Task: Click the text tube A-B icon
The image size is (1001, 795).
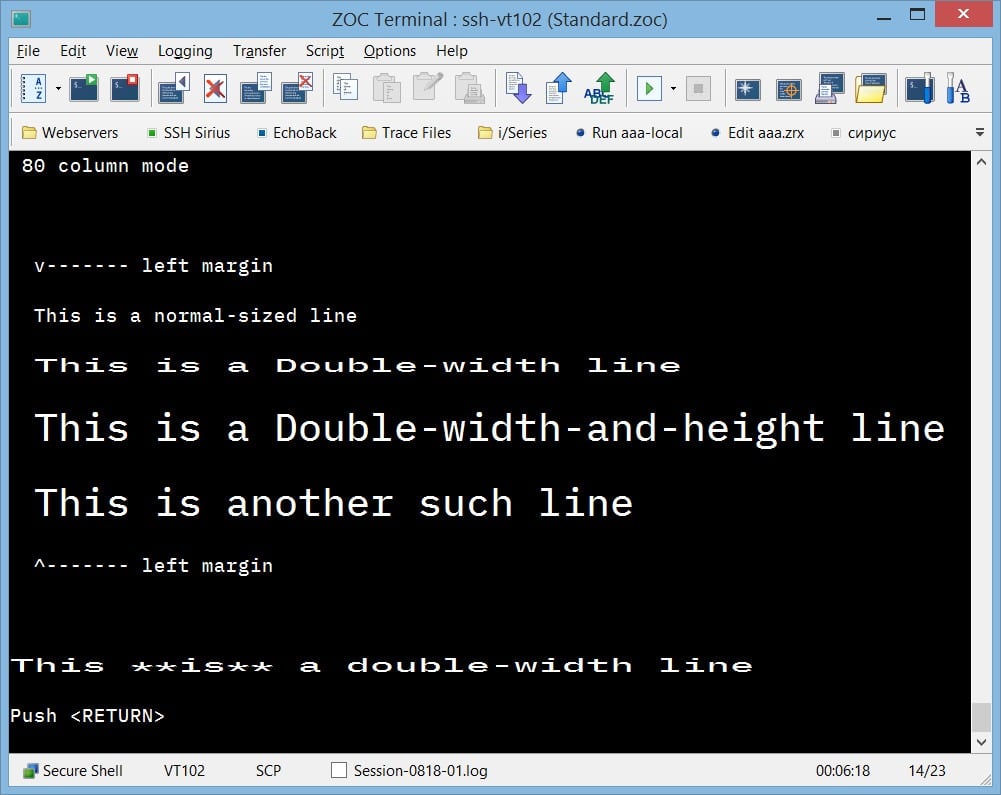Action: pos(958,88)
